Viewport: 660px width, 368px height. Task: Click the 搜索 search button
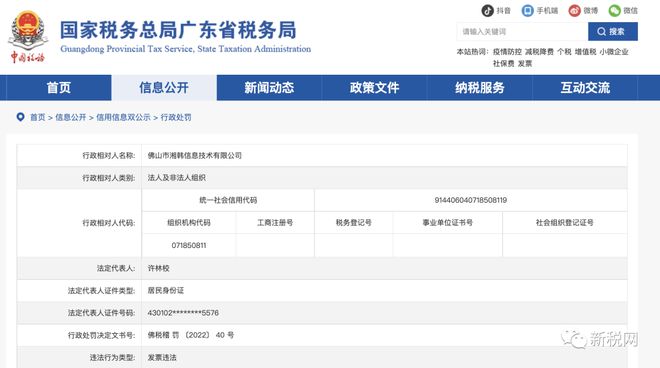coord(612,32)
